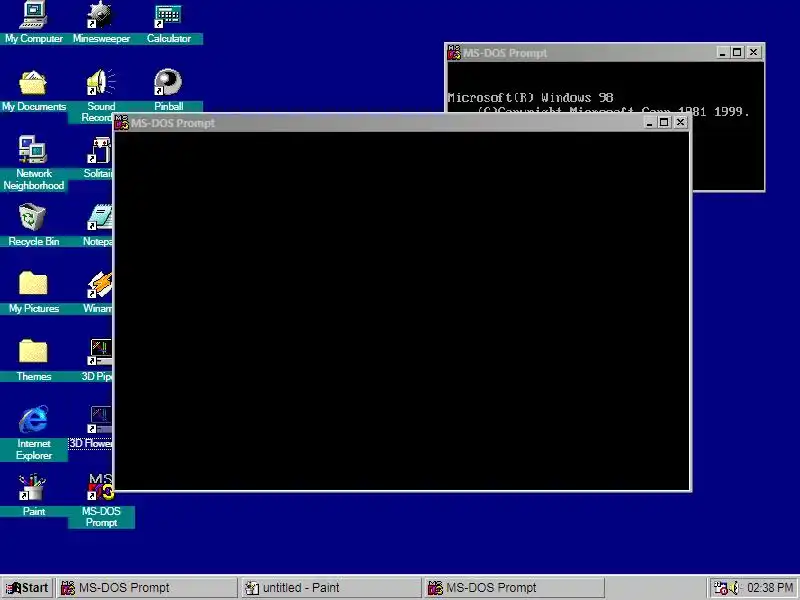800x600 pixels.
Task: Minimize the background MS-DOS Prompt window
Action: [722, 52]
